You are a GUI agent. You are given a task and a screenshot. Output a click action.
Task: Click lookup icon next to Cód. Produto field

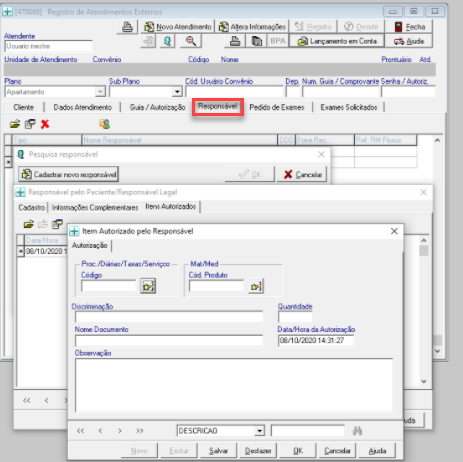256,286
